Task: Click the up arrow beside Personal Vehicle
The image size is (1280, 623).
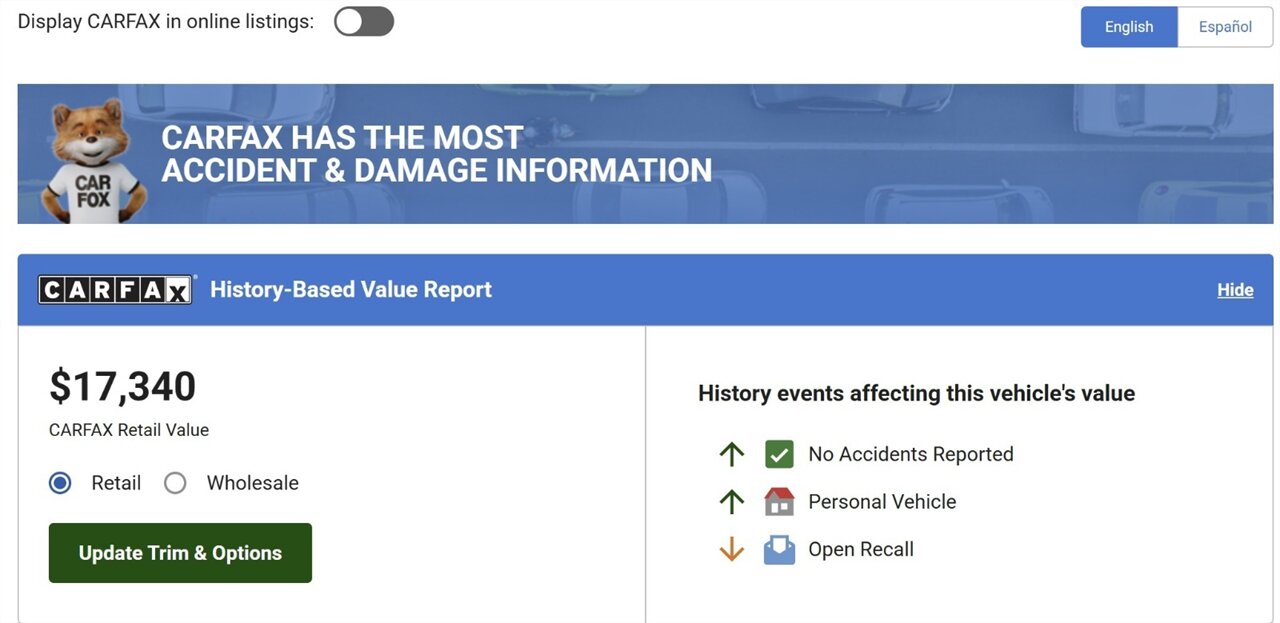Action: pos(732,502)
